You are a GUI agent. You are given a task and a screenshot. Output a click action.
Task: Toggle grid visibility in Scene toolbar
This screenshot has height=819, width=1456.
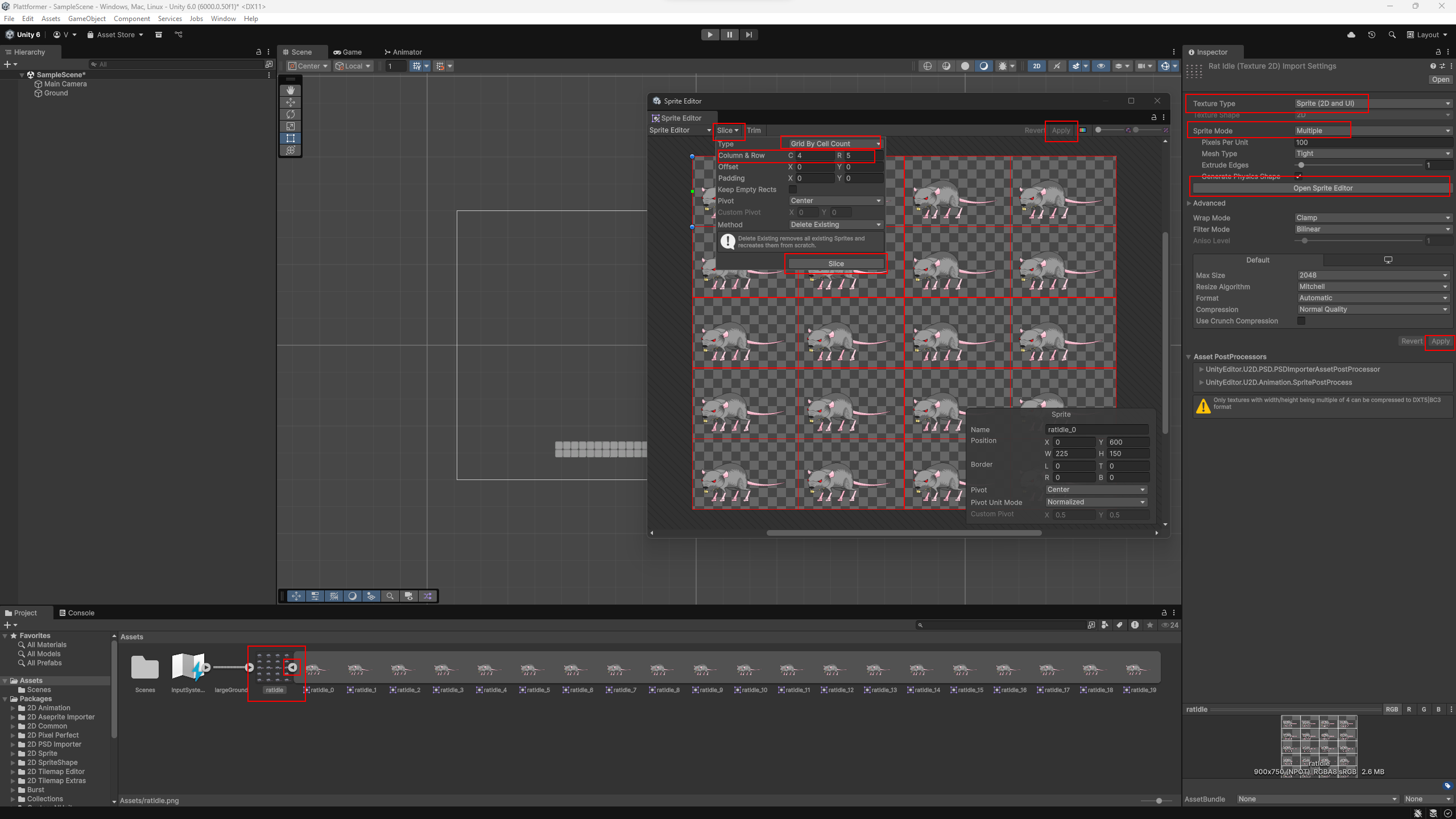tap(417, 66)
